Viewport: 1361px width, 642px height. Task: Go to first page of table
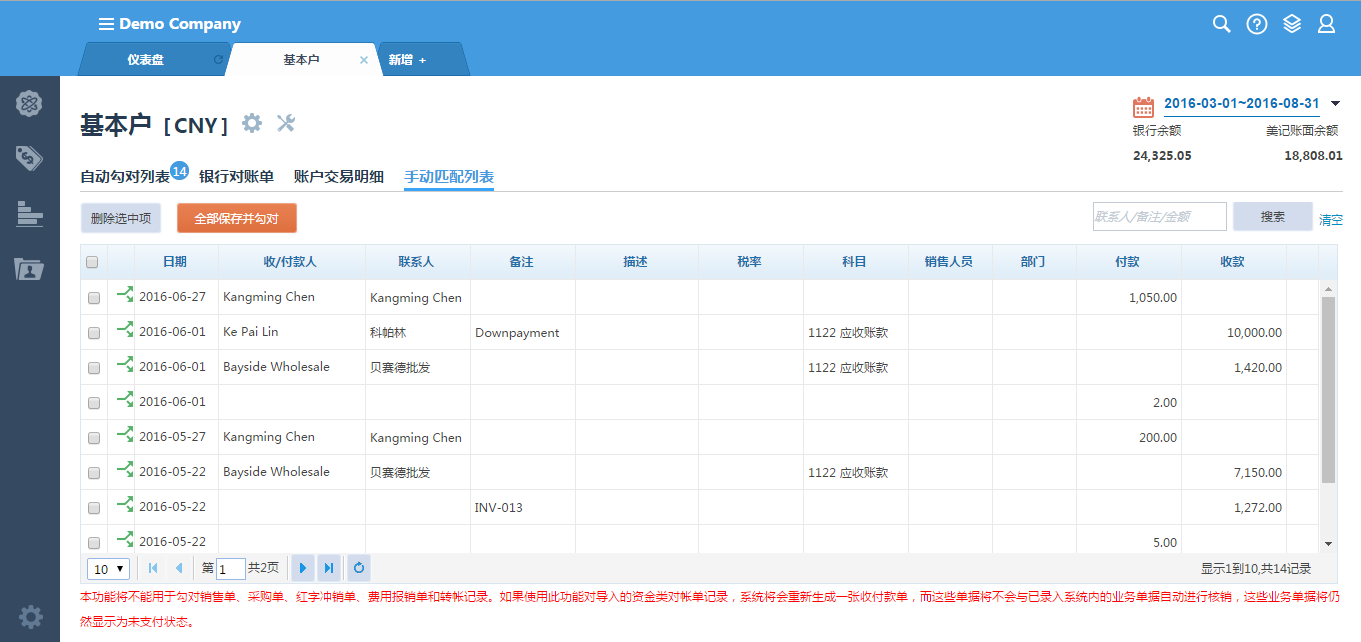pyautogui.click(x=153, y=568)
